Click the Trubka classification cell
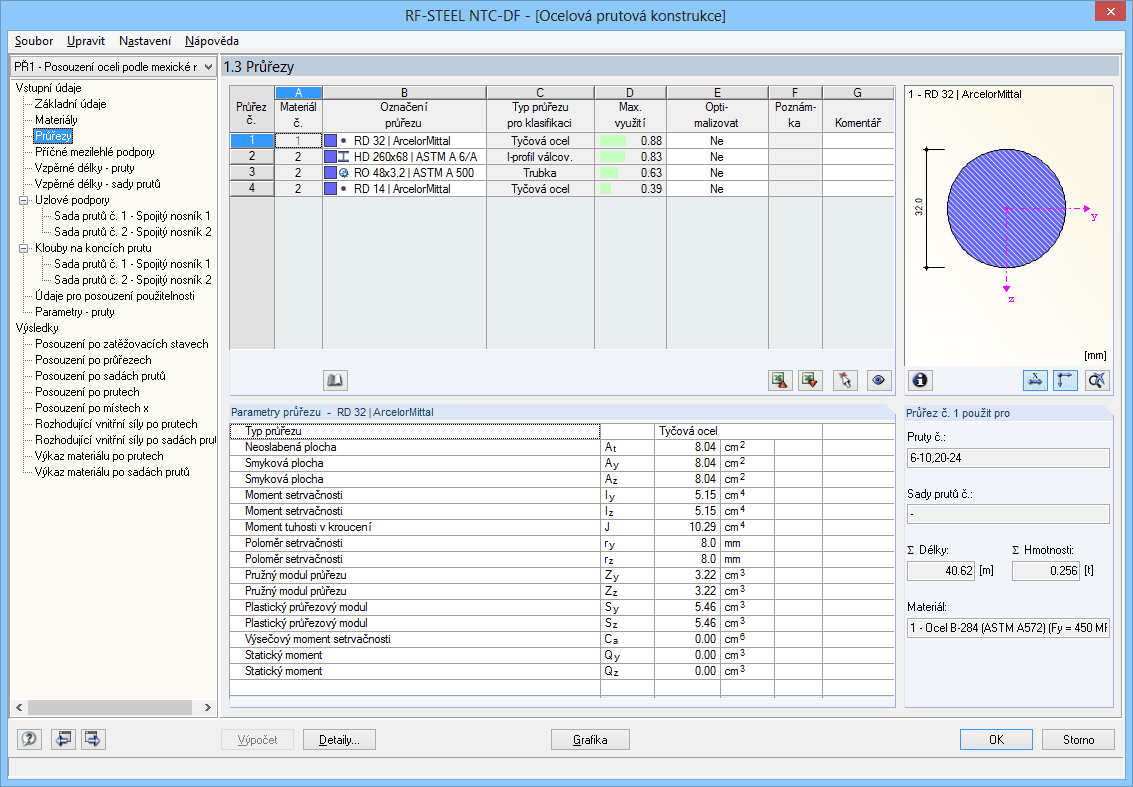Screen dimensions: 1133x787 (x=540, y=173)
